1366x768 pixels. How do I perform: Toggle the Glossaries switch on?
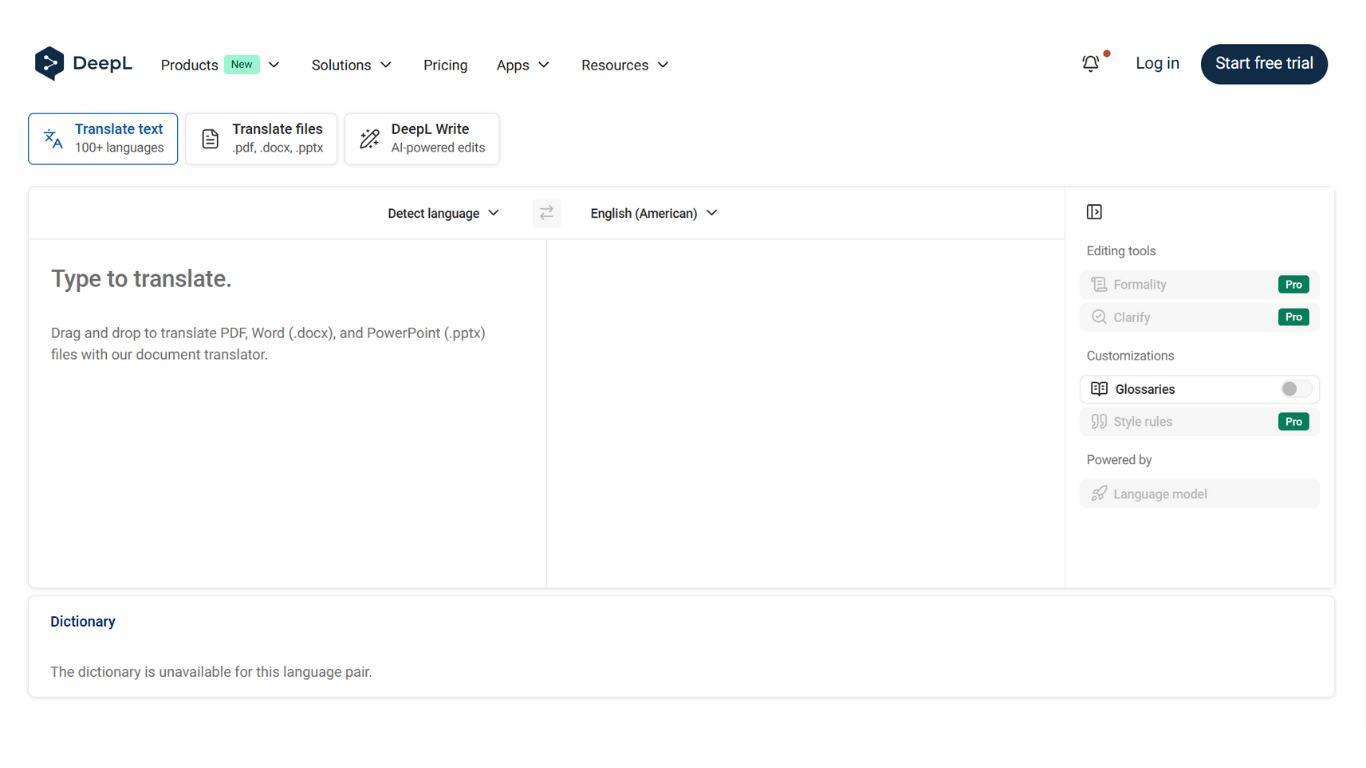(x=1295, y=389)
